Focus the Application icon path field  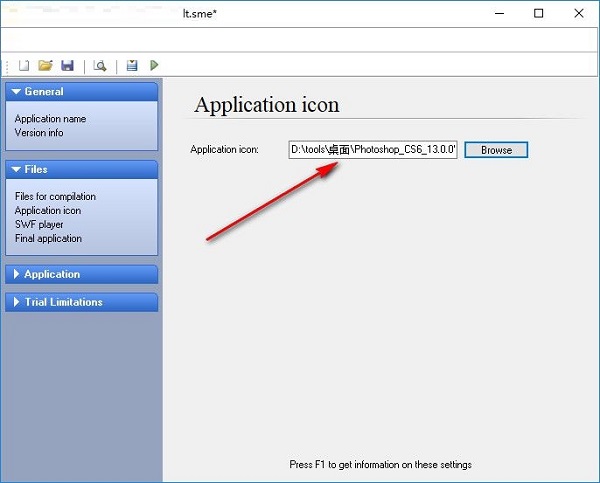click(373, 150)
